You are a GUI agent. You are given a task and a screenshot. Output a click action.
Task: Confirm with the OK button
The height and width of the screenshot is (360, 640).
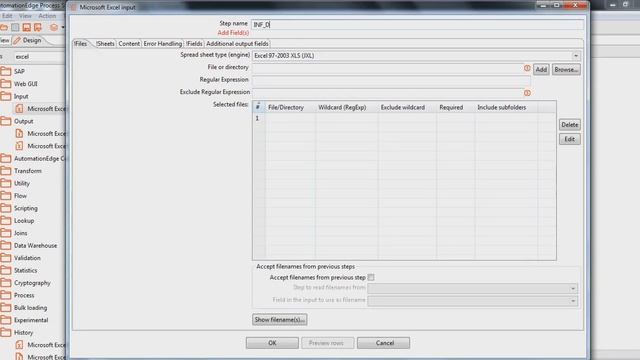coord(272,343)
